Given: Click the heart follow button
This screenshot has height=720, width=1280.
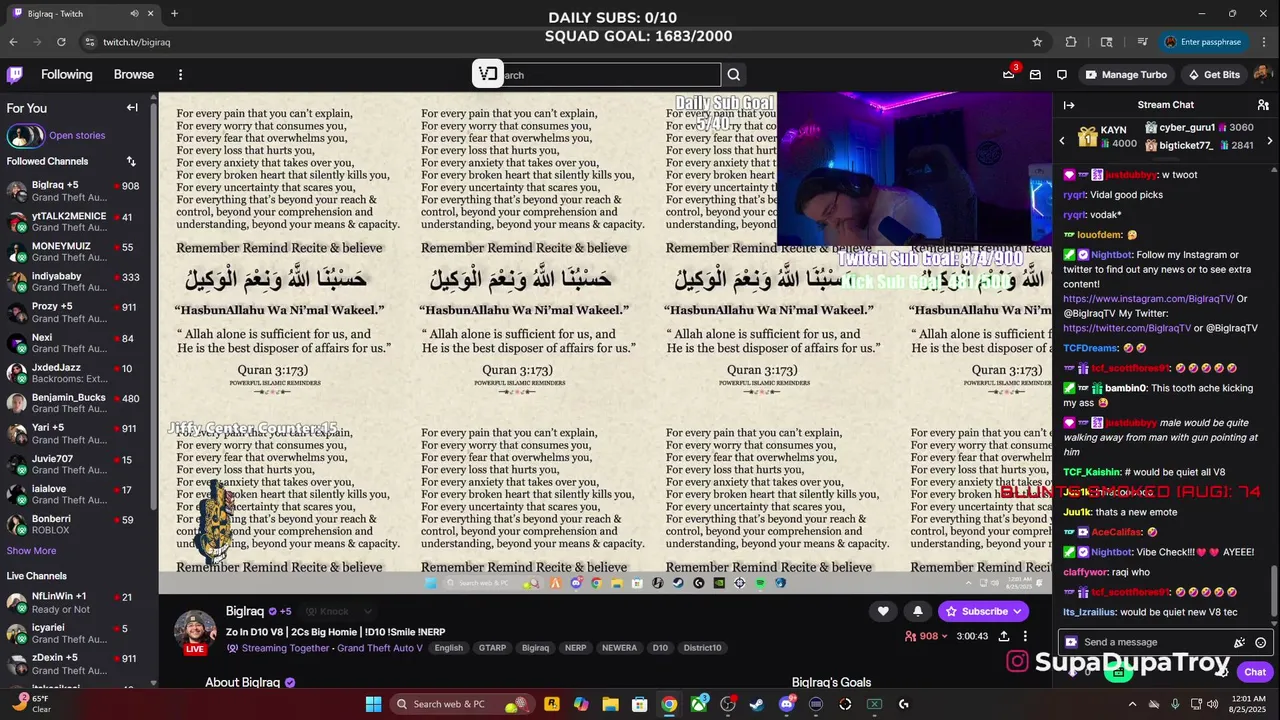Looking at the screenshot, I should coord(883,611).
